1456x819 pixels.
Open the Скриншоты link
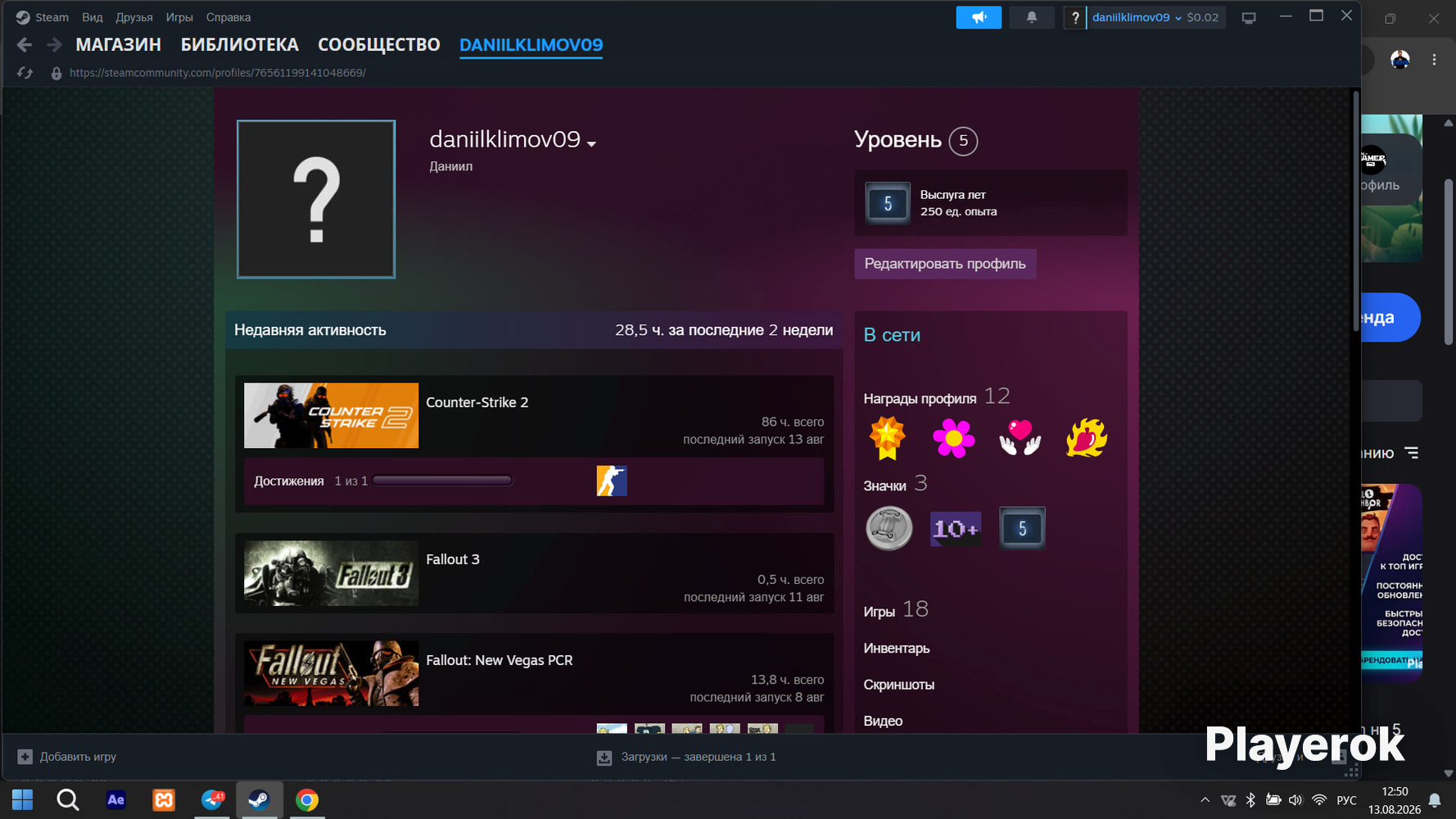tap(899, 685)
